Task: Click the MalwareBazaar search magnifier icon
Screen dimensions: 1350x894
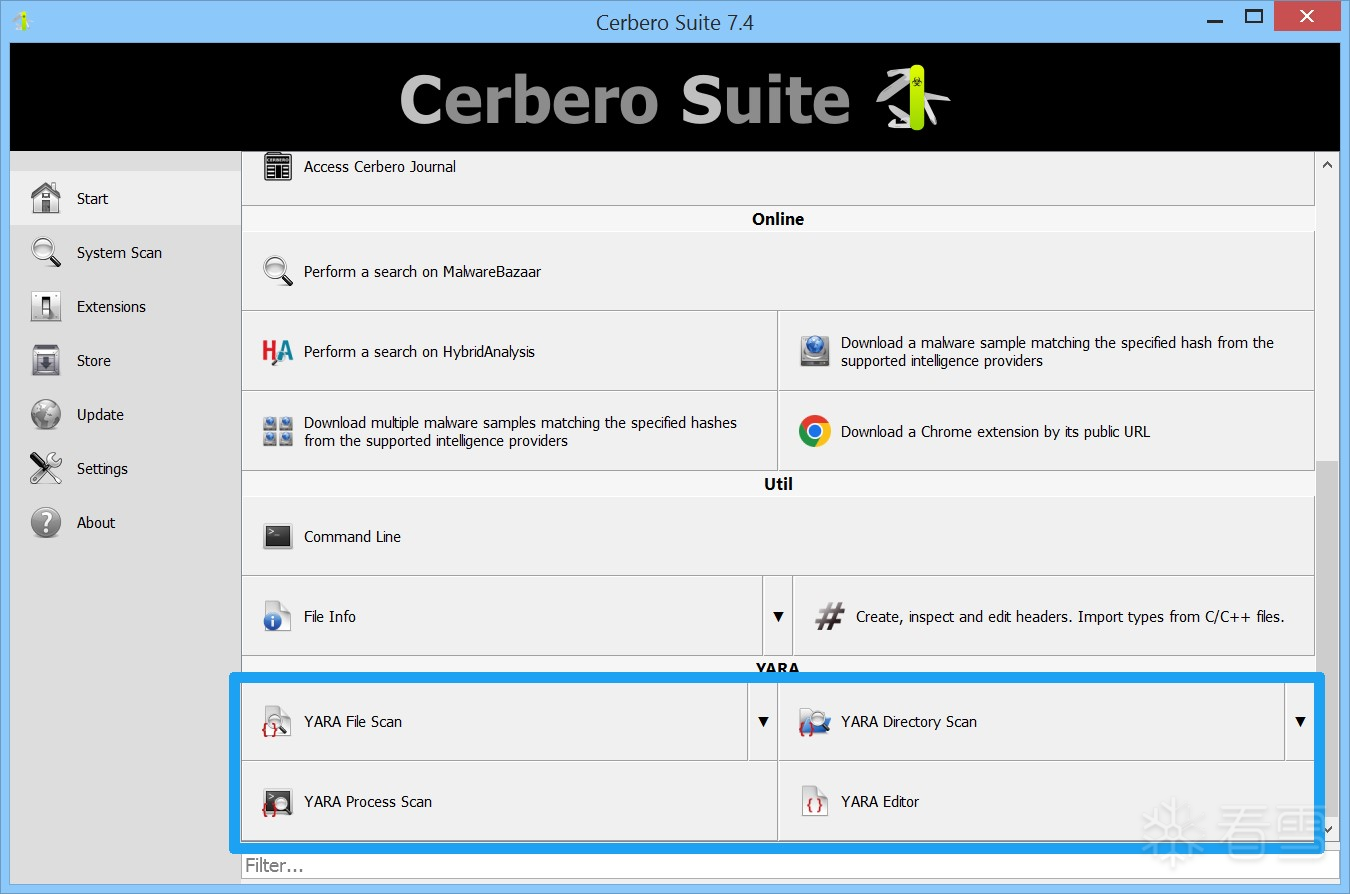Action: [278, 271]
